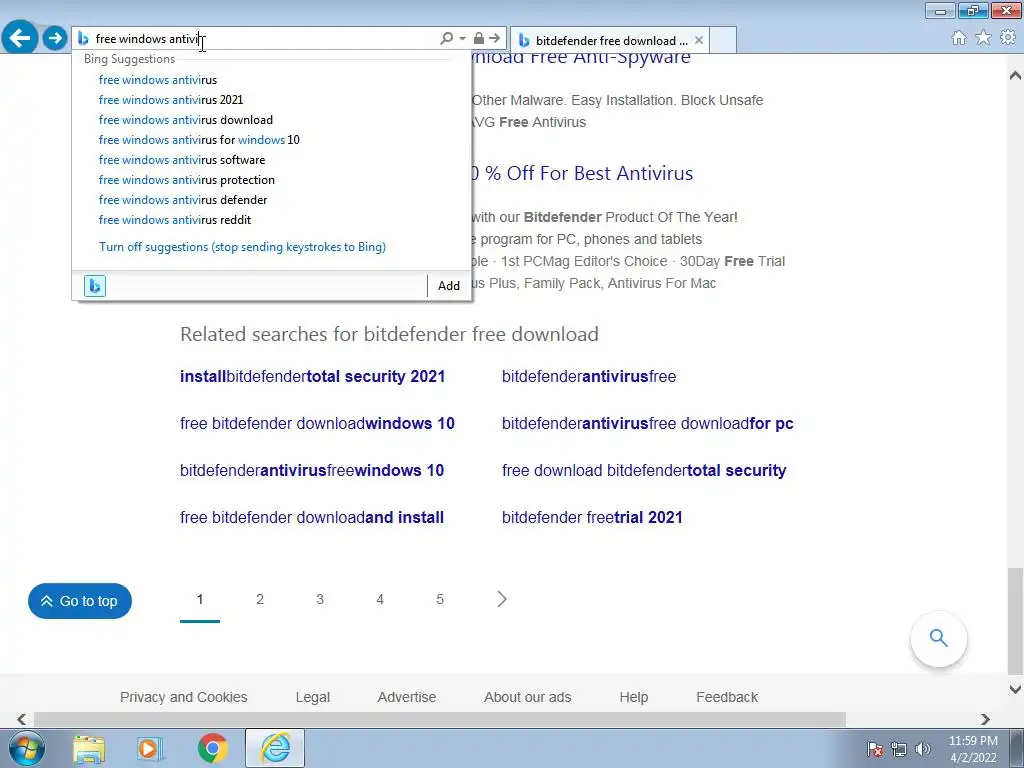
Task: Open a new blank tab
Action: pos(722,40)
